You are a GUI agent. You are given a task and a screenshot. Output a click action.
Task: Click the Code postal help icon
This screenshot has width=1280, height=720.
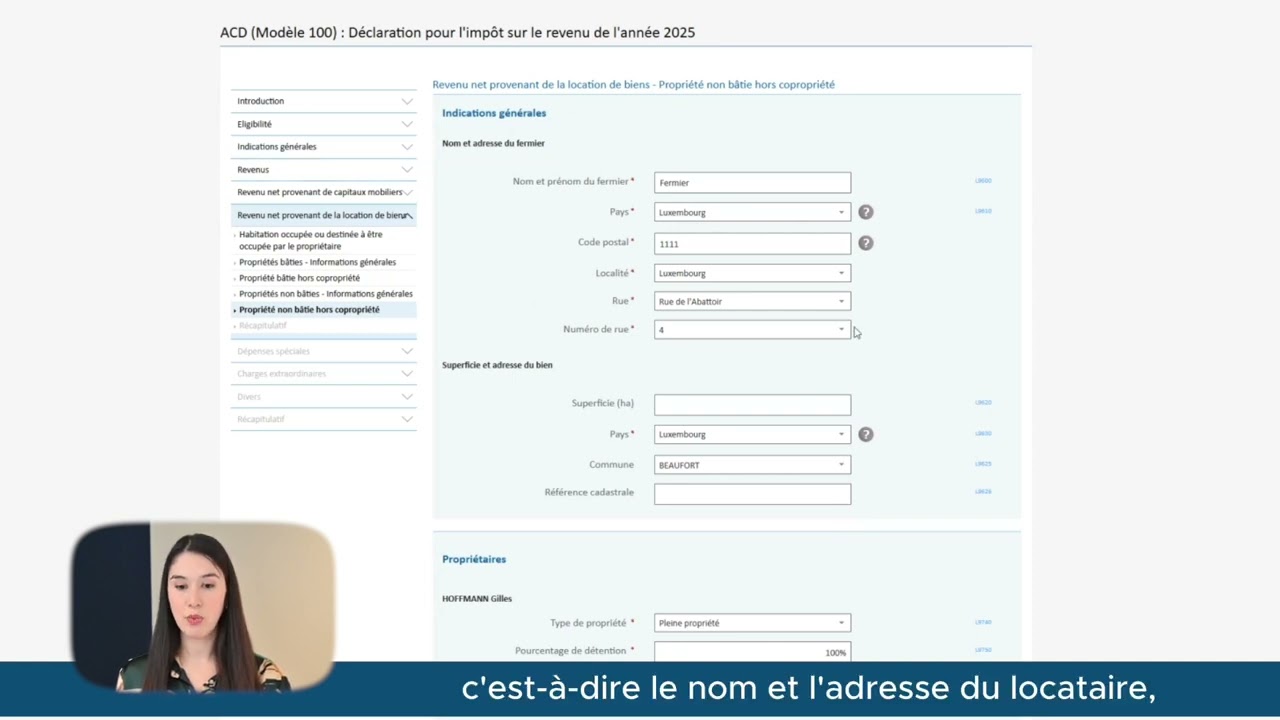click(x=865, y=242)
